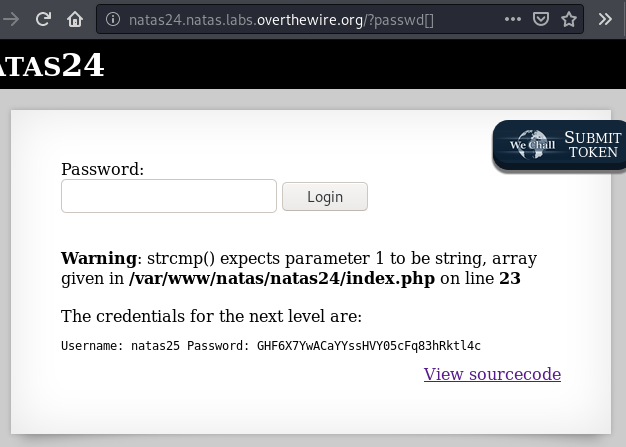Click the Password: field label
The height and width of the screenshot is (447, 626).
(103, 169)
